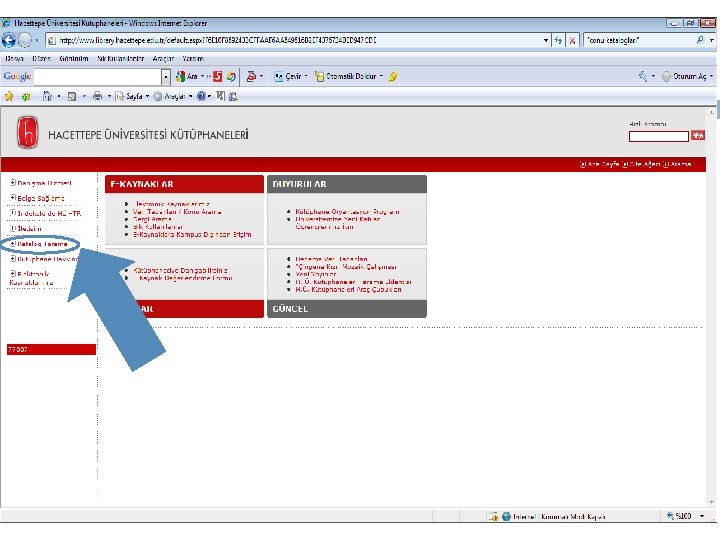
Task: Click the Kütüphane Hakkında sidebar link
Action: (x=47, y=259)
